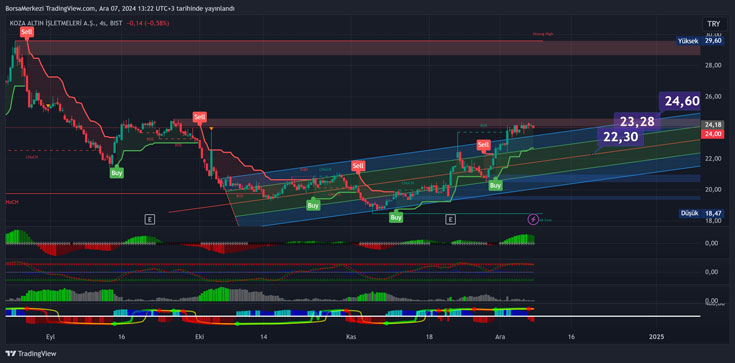The height and width of the screenshot is (363, 735).
Task: Click the -0,14 (-0,58%) change value
Action: pyautogui.click(x=148, y=23)
